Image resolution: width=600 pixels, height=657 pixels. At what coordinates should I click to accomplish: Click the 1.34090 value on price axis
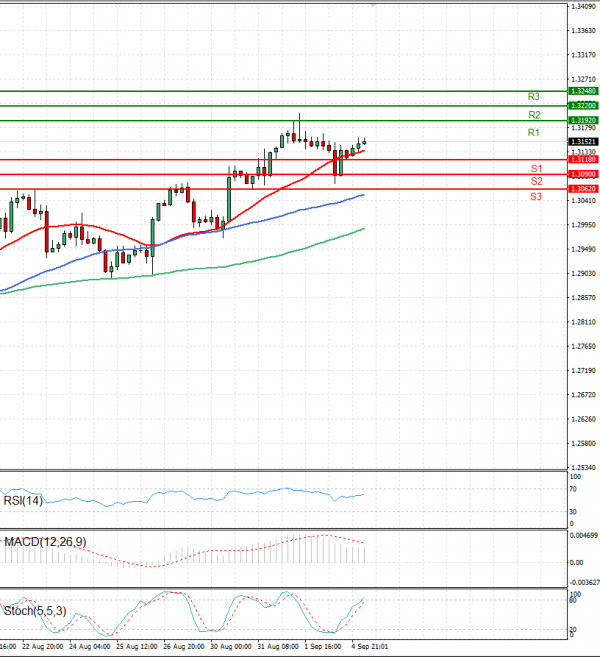point(582,6)
